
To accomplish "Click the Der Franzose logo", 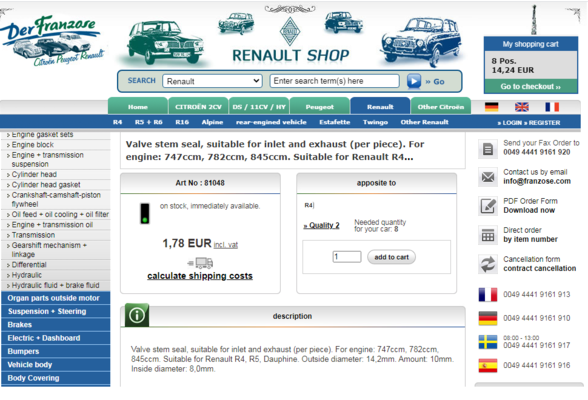I will (52, 40).
